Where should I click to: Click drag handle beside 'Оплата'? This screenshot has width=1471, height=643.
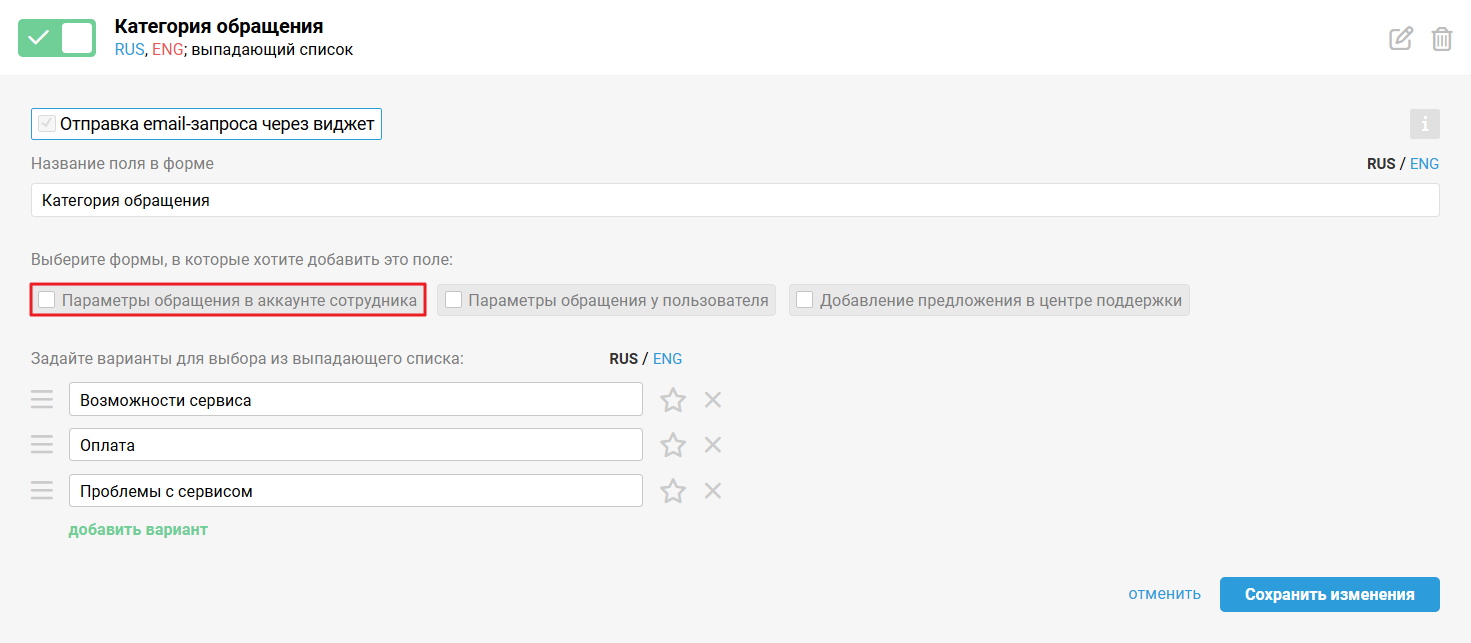(x=42, y=445)
